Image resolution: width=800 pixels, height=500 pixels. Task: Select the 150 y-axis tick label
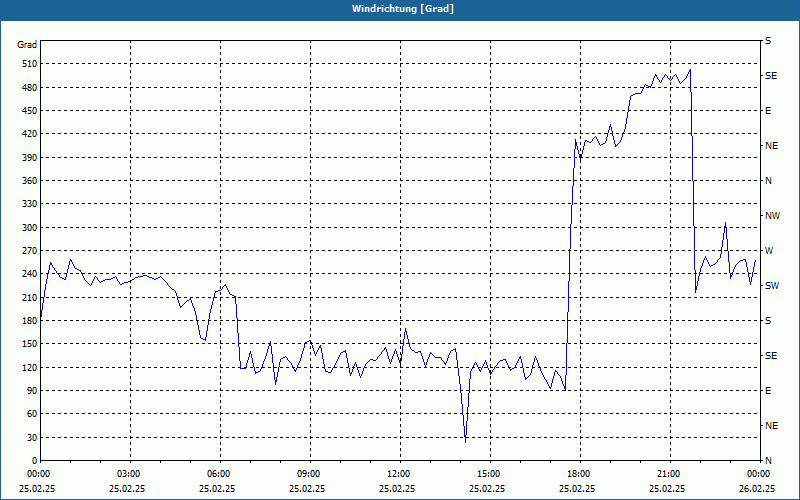point(31,344)
